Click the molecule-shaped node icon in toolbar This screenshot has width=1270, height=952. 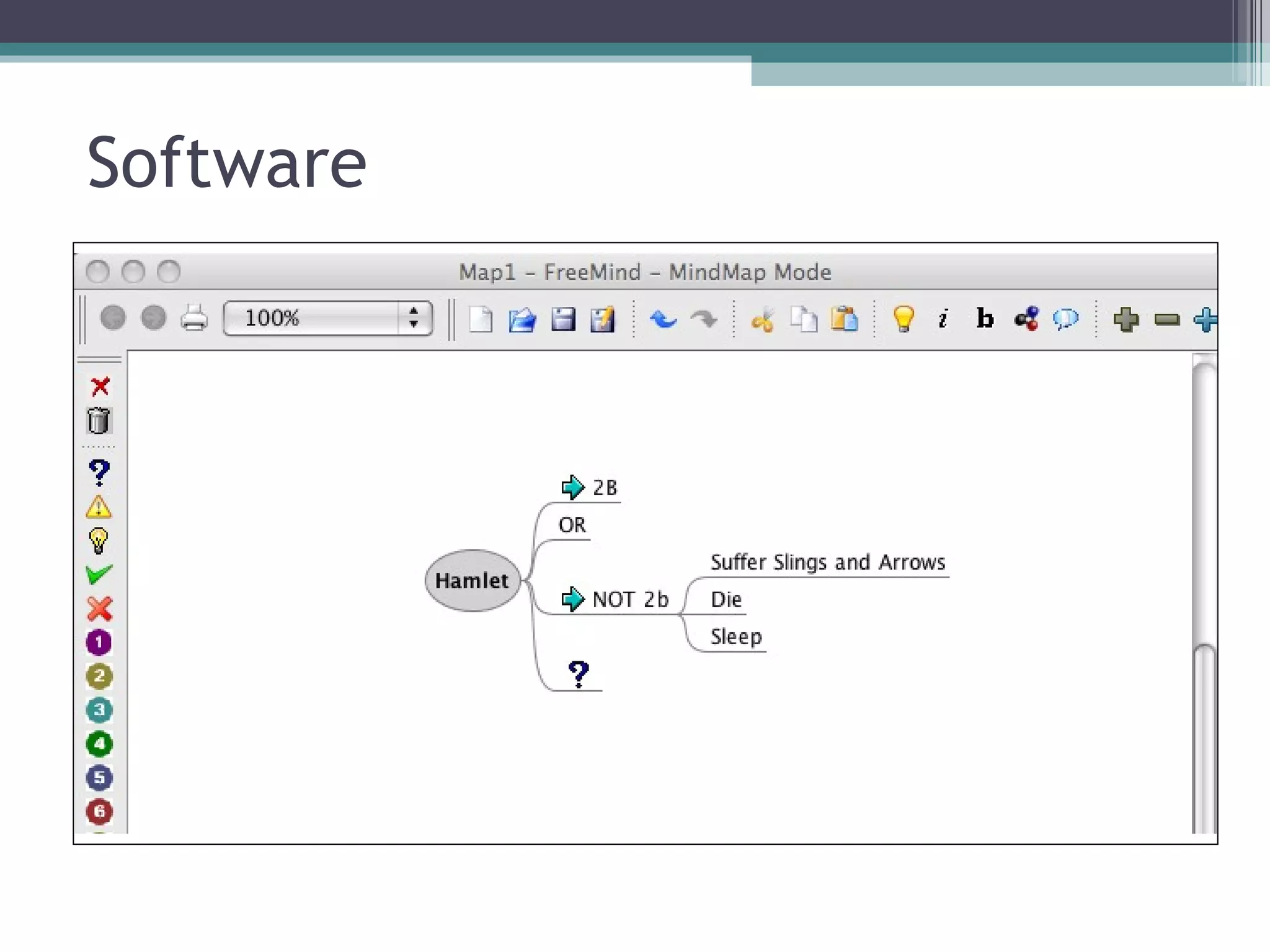[x=1027, y=319]
